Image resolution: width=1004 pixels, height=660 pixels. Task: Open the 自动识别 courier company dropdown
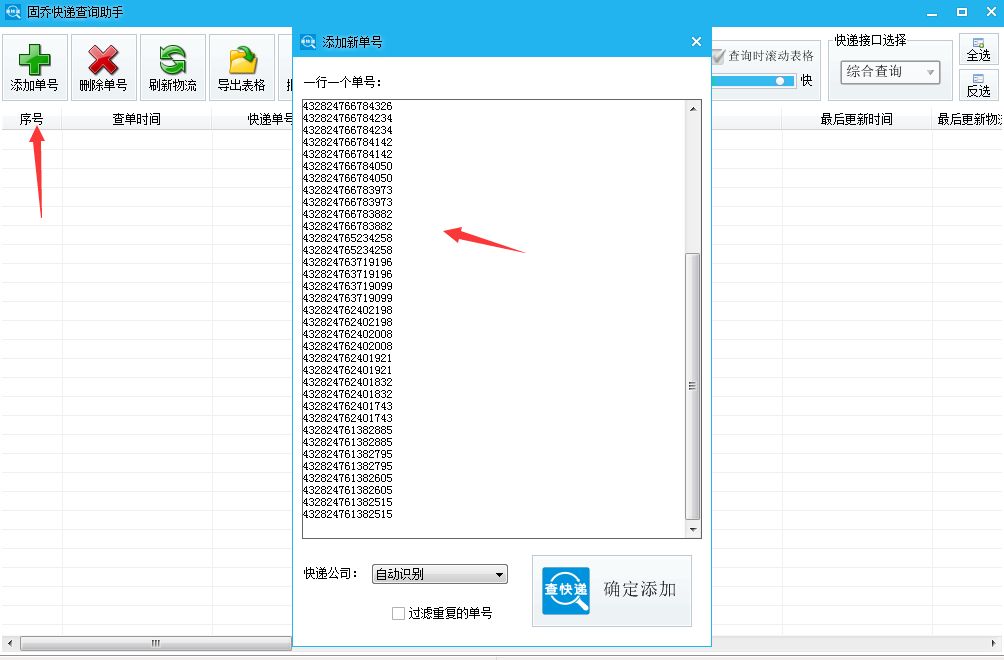[438, 573]
